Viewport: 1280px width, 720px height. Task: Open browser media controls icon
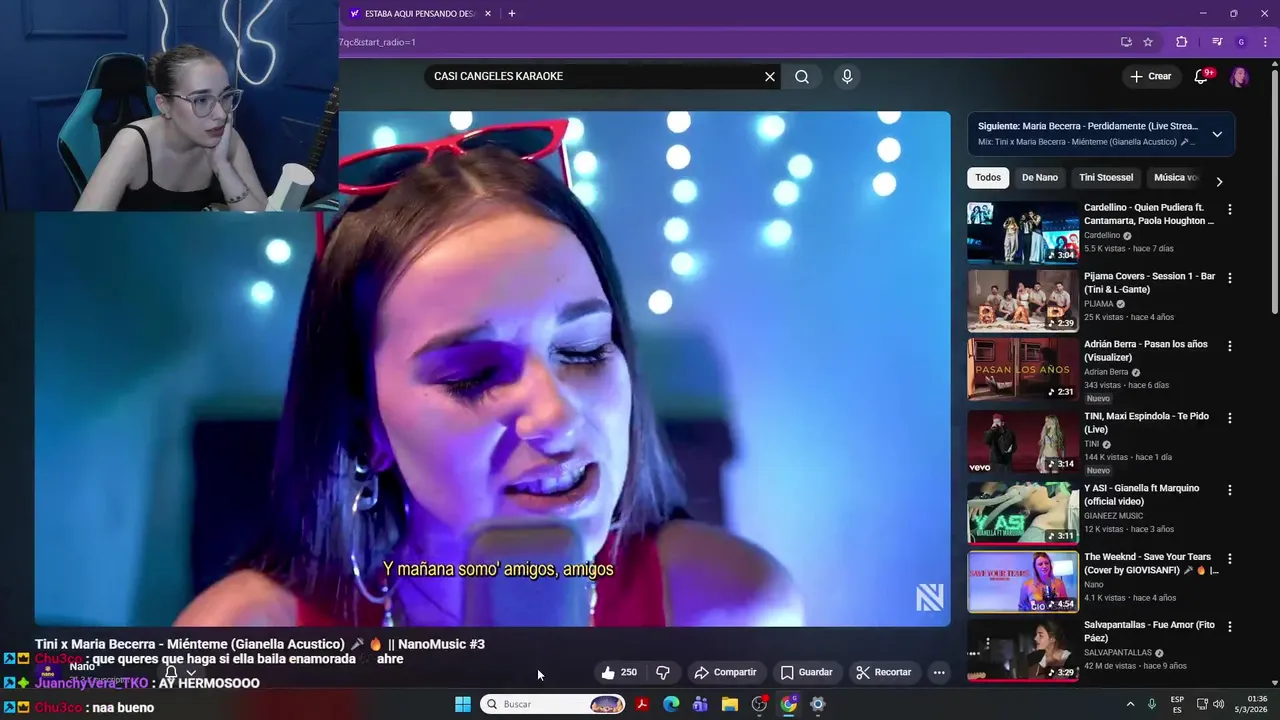point(1217,42)
